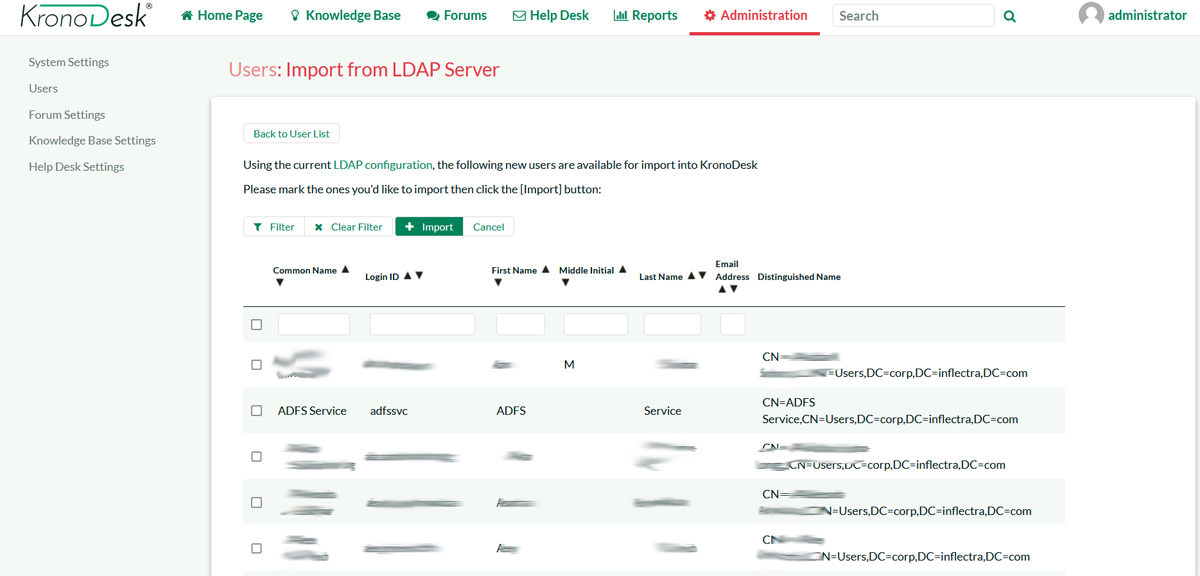Click the KronoDesk logo
The width and height of the screenshot is (1200, 576).
86,16
